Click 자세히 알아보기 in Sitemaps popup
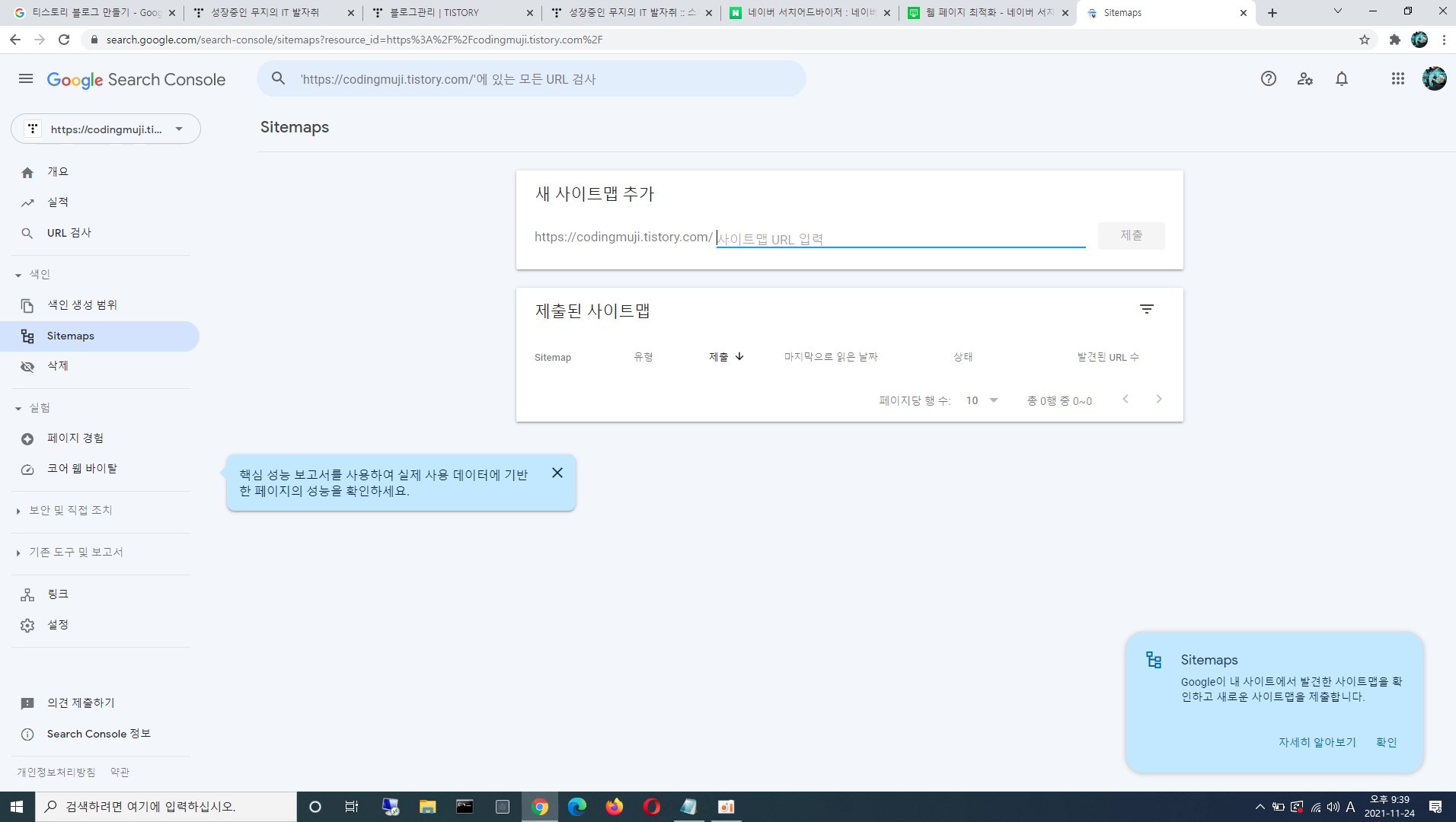 pyautogui.click(x=1317, y=742)
